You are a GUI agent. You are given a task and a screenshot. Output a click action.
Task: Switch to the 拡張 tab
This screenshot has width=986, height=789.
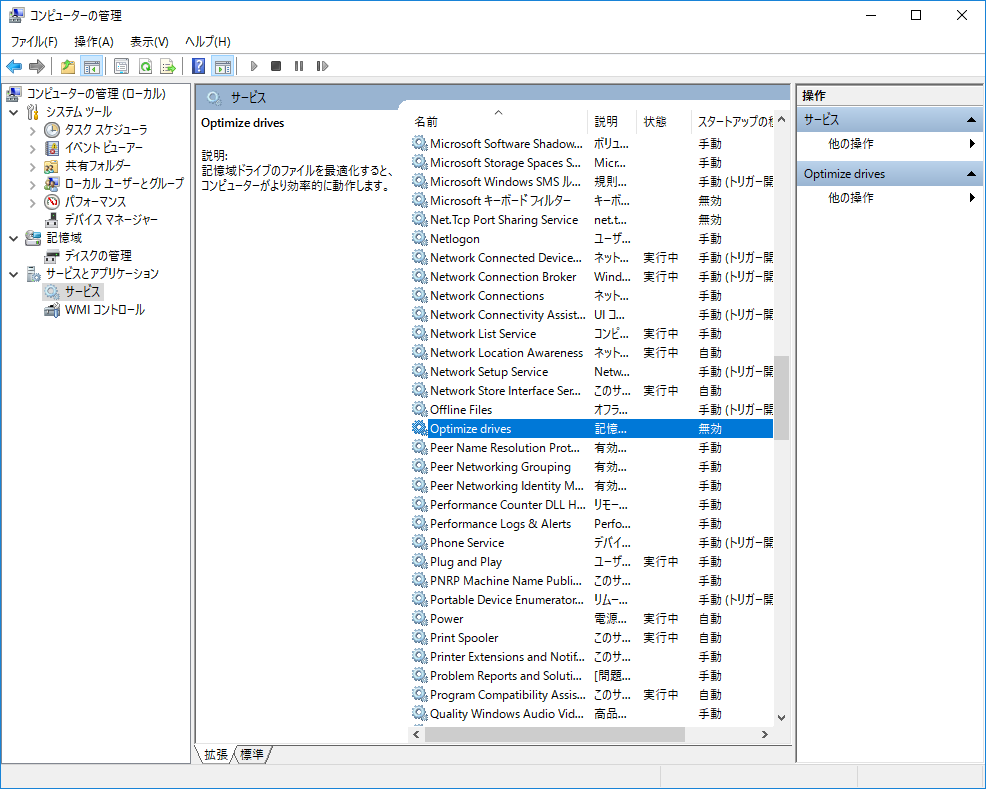point(216,754)
